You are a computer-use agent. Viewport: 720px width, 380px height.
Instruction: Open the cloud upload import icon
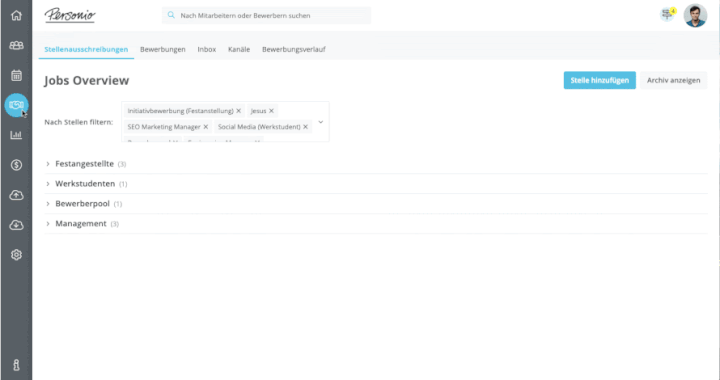(x=16, y=195)
